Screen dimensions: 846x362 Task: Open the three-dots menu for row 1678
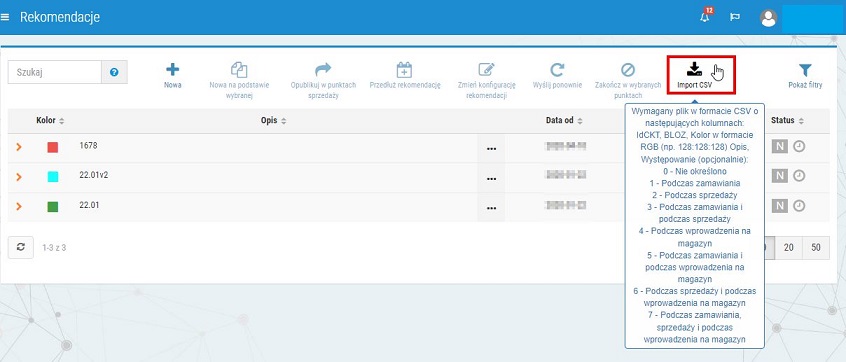tap(491, 149)
